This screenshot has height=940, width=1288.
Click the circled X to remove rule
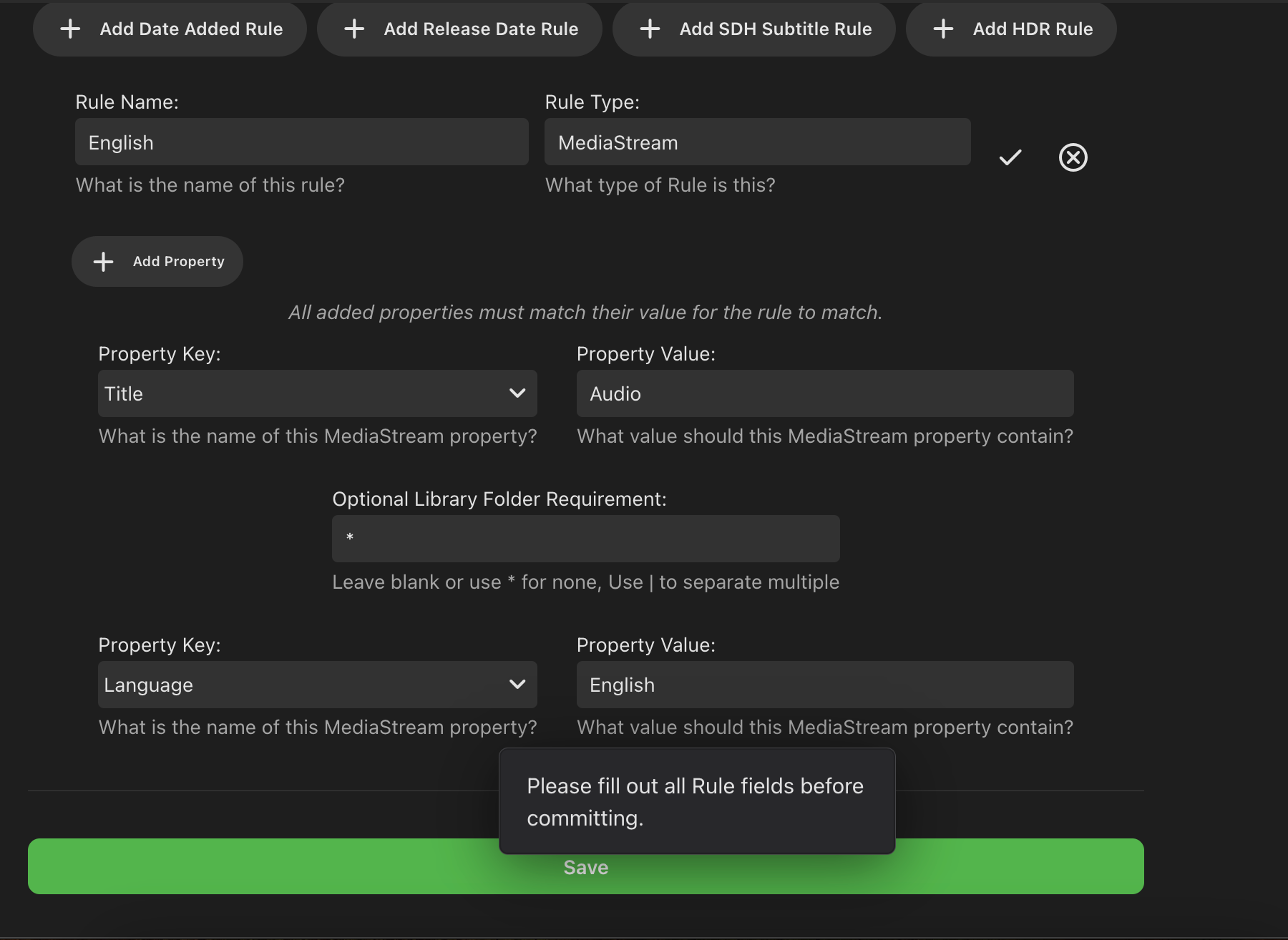coord(1073,157)
